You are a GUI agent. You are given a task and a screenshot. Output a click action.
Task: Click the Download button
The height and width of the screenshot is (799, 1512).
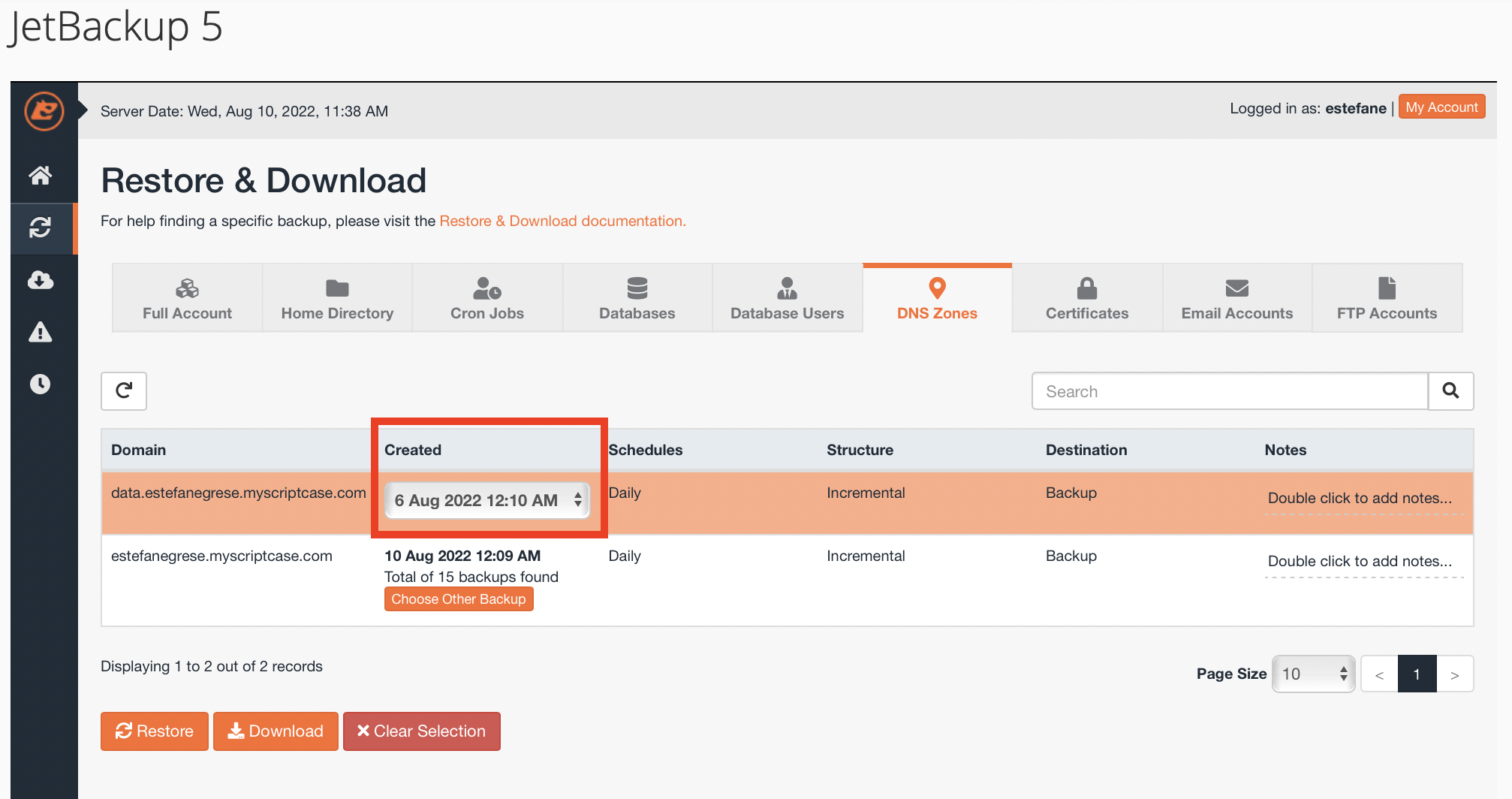click(x=276, y=731)
